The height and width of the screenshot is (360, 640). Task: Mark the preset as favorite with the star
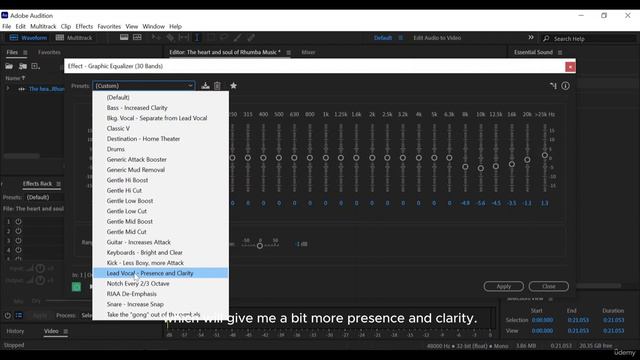(233, 86)
